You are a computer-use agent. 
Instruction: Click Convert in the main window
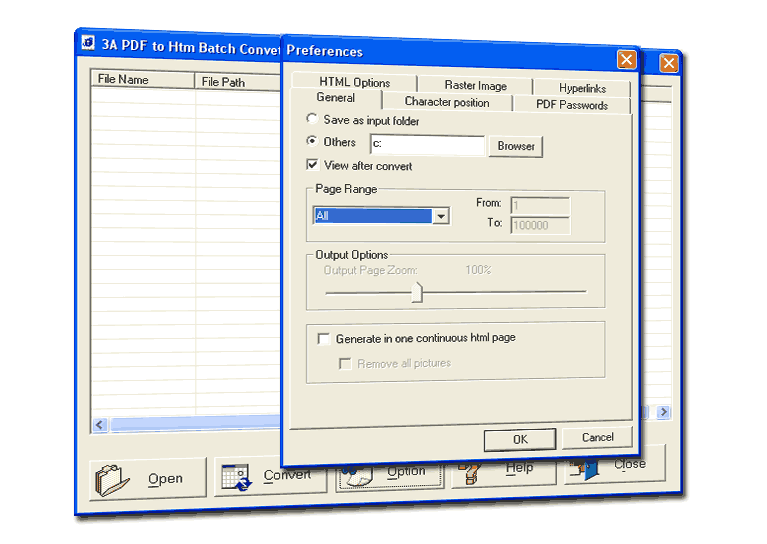click(271, 476)
